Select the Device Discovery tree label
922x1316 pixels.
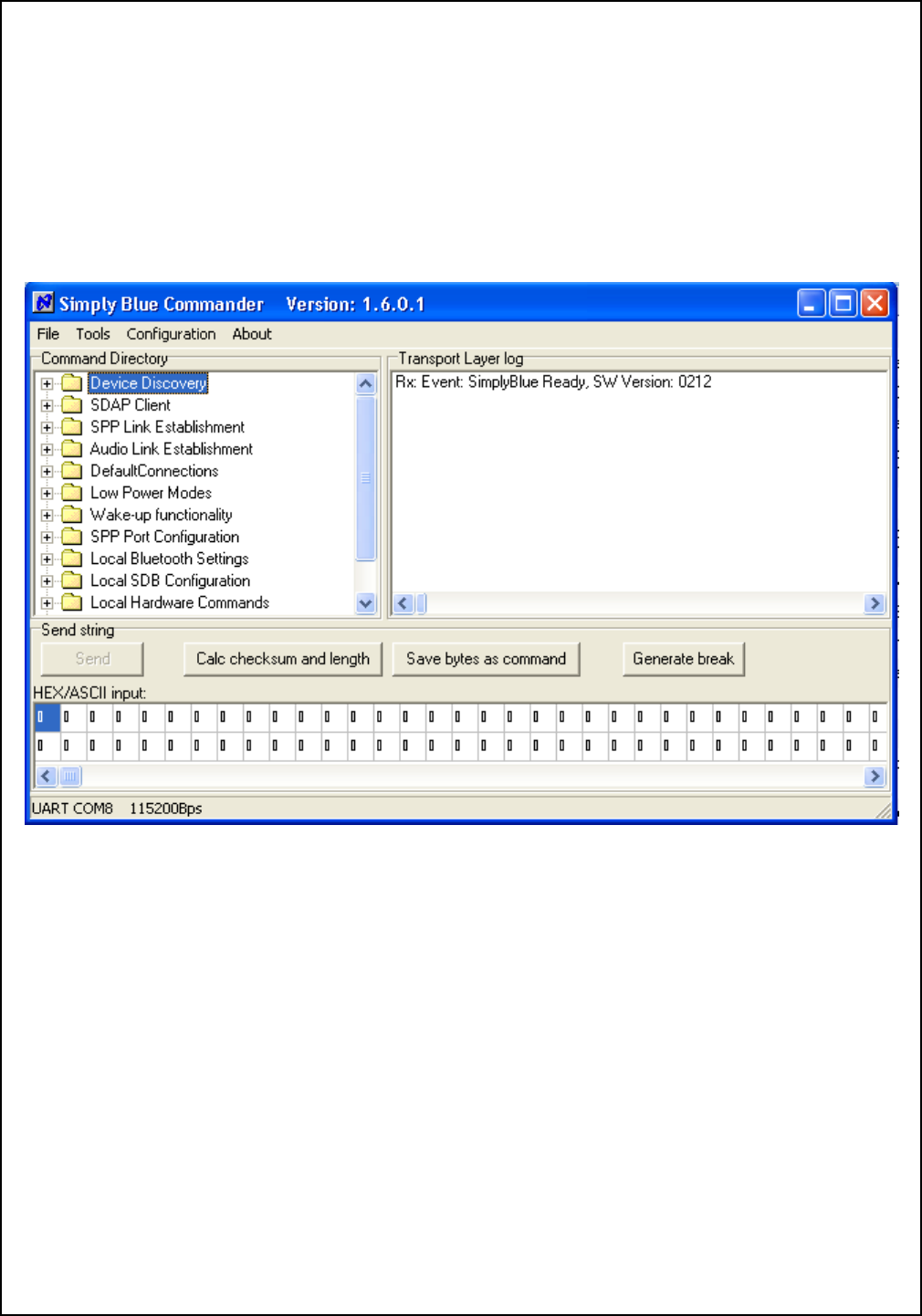(x=149, y=383)
